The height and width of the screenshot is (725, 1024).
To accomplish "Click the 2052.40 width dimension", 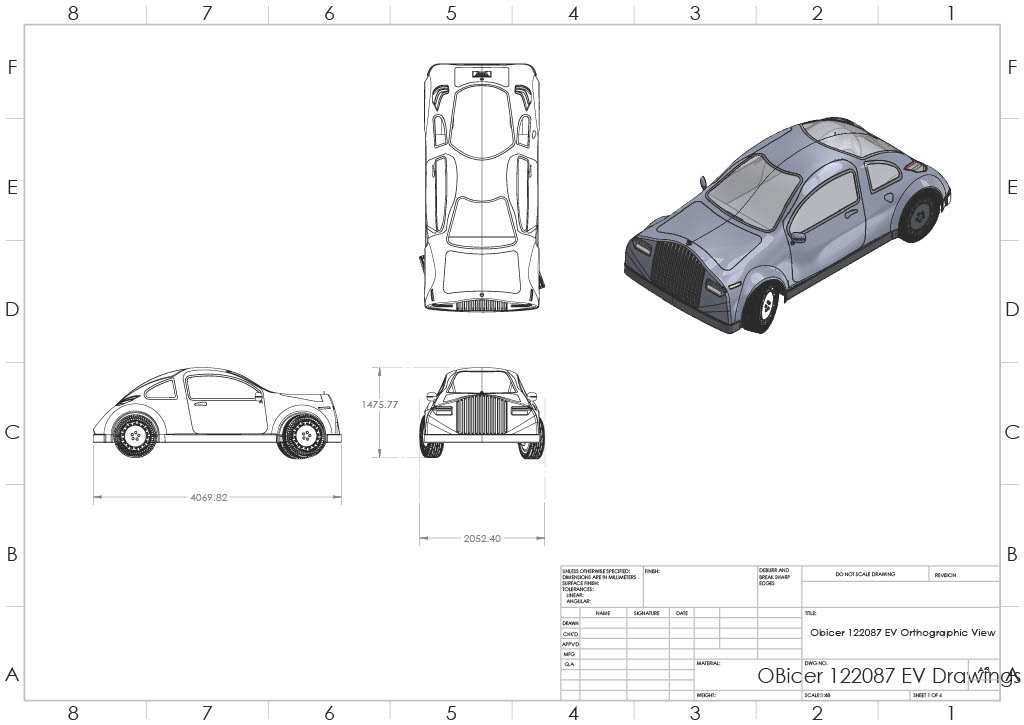I will click(x=482, y=538).
